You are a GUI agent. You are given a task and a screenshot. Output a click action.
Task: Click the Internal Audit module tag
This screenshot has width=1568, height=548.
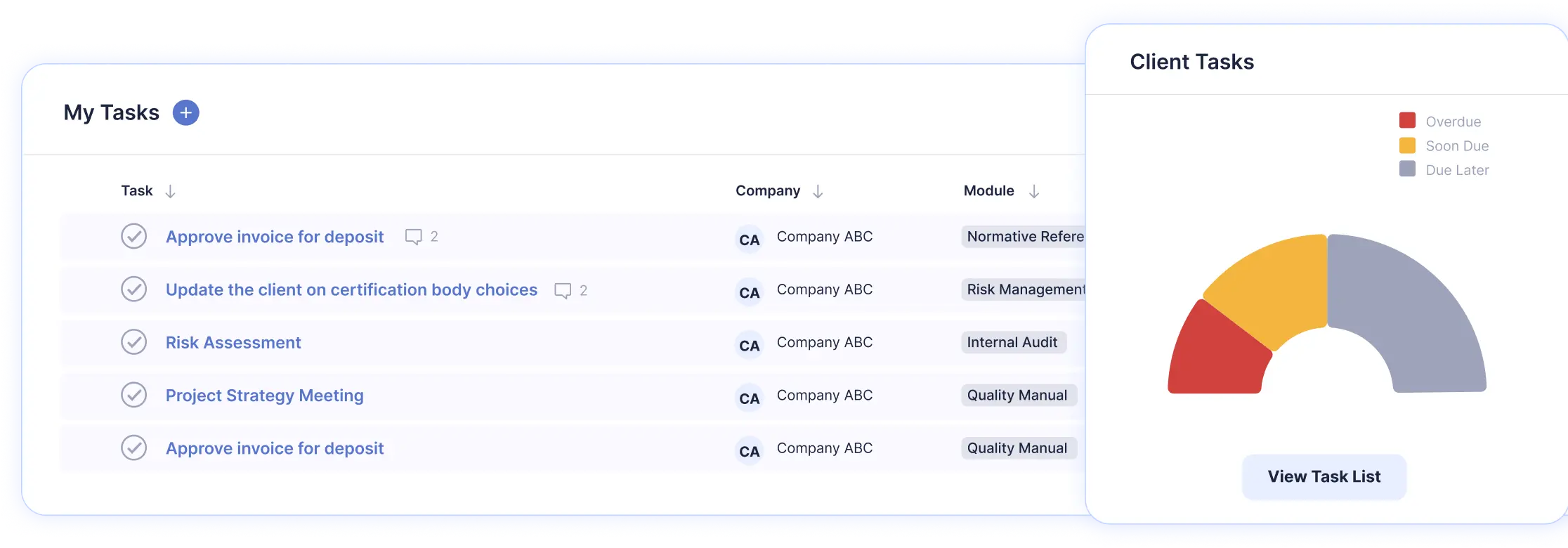[1012, 342]
